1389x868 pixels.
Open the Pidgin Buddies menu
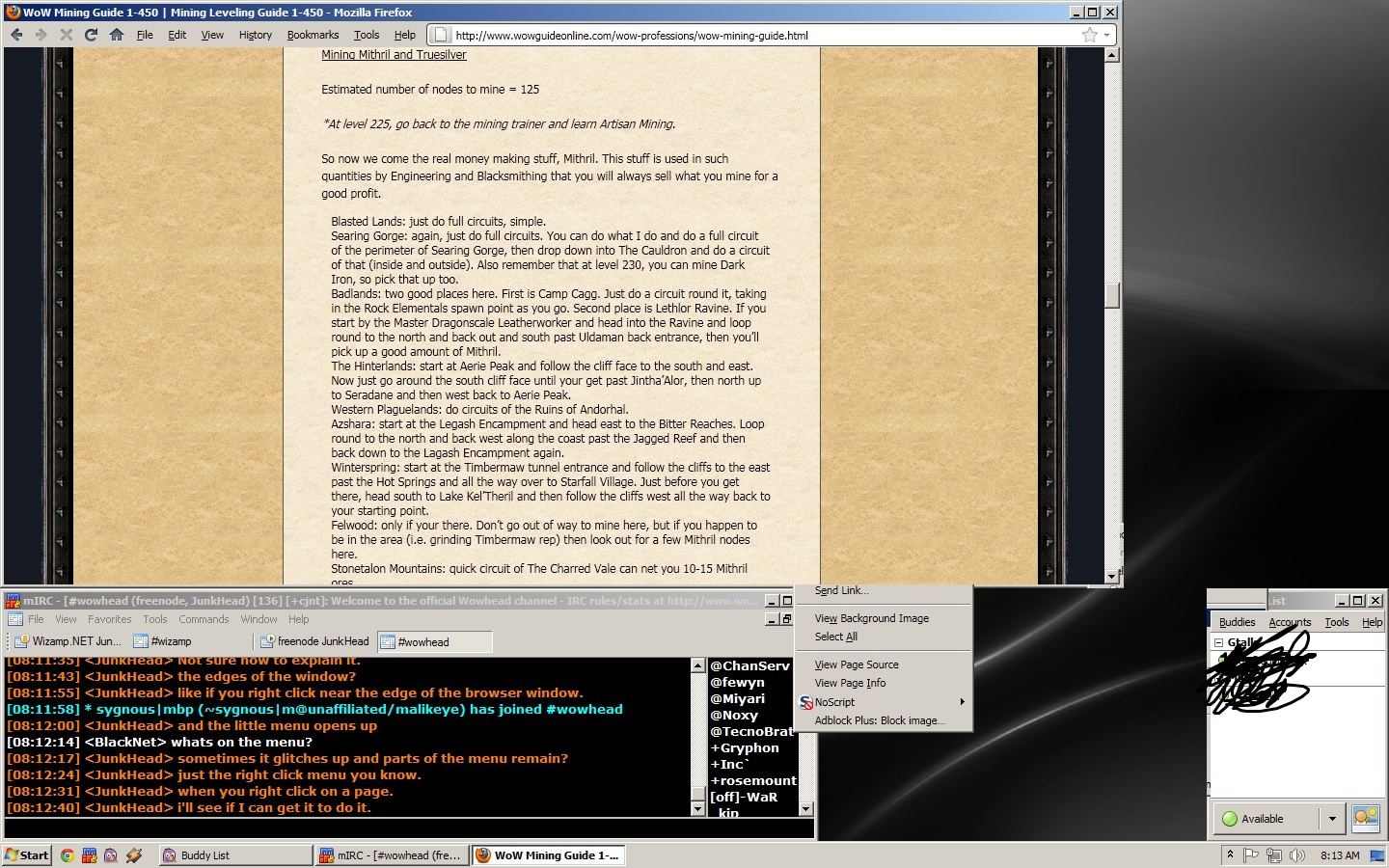pyautogui.click(x=1238, y=622)
